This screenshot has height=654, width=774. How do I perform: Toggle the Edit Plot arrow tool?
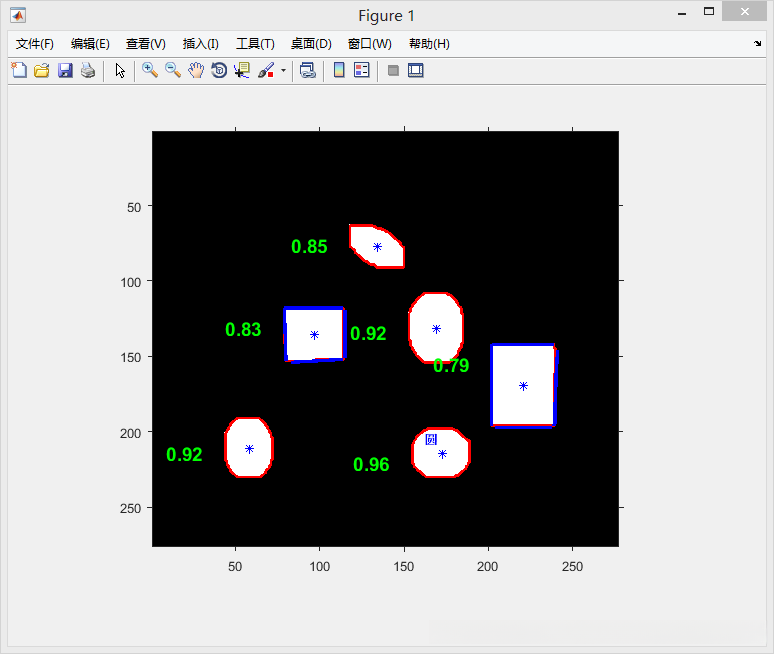[120, 70]
